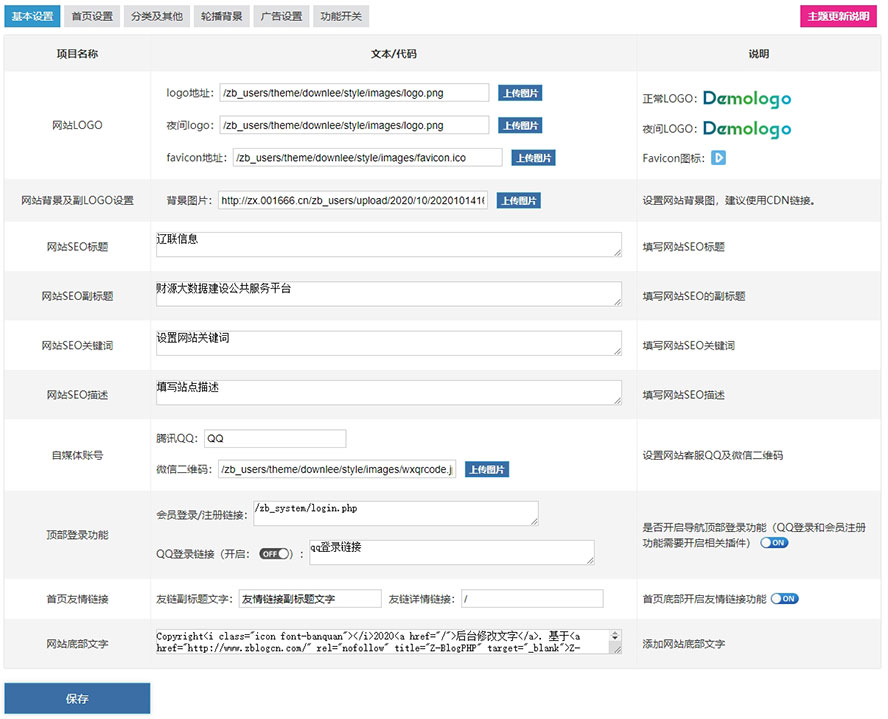This screenshot has height=719, width=888.
Task: Click the 主题更新说明 button
Action: click(838, 17)
